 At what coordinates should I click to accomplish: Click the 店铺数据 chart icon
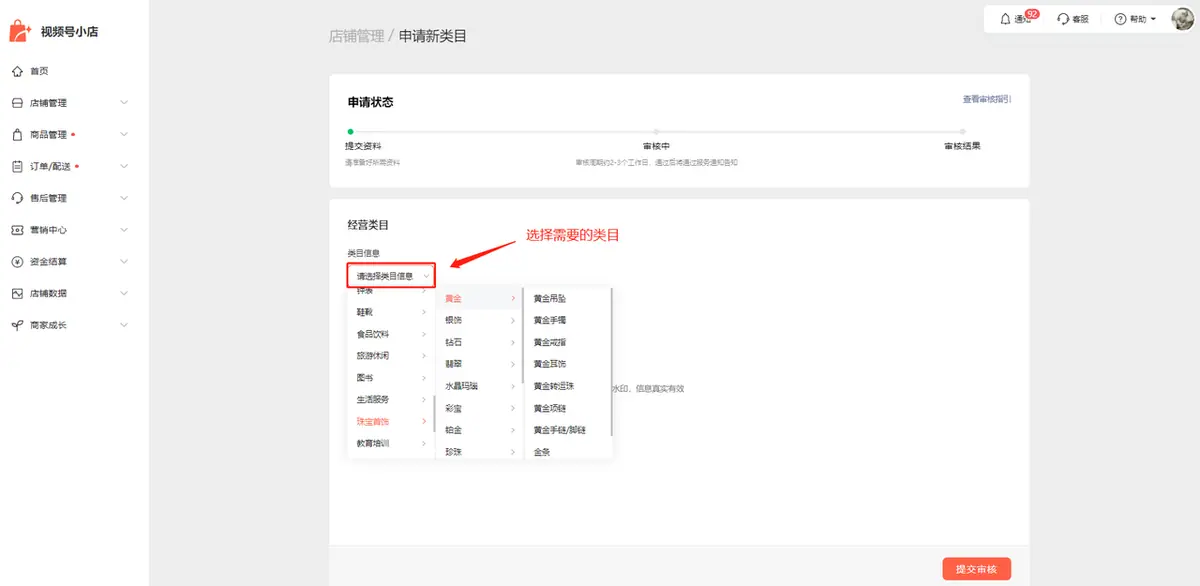point(17,294)
